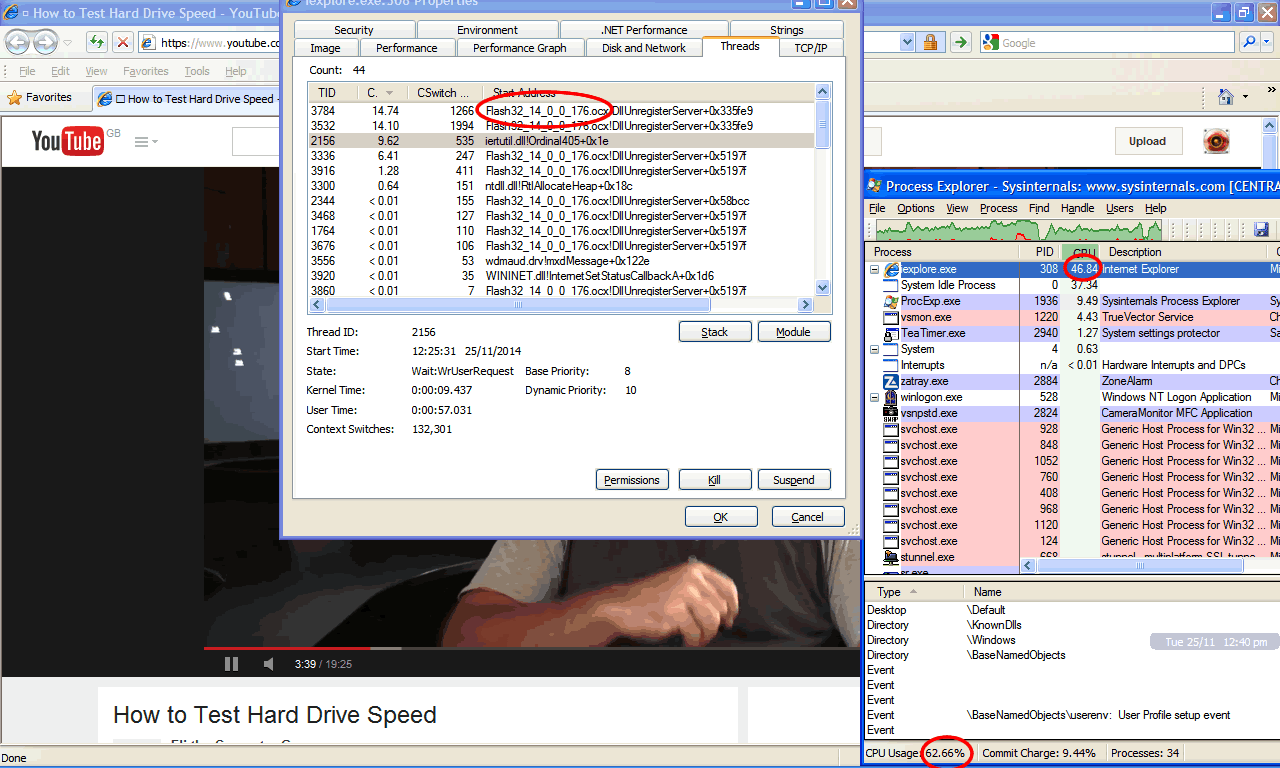1280x768 pixels.
Task: Sort threads by the TID column header
Action: click(331, 92)
